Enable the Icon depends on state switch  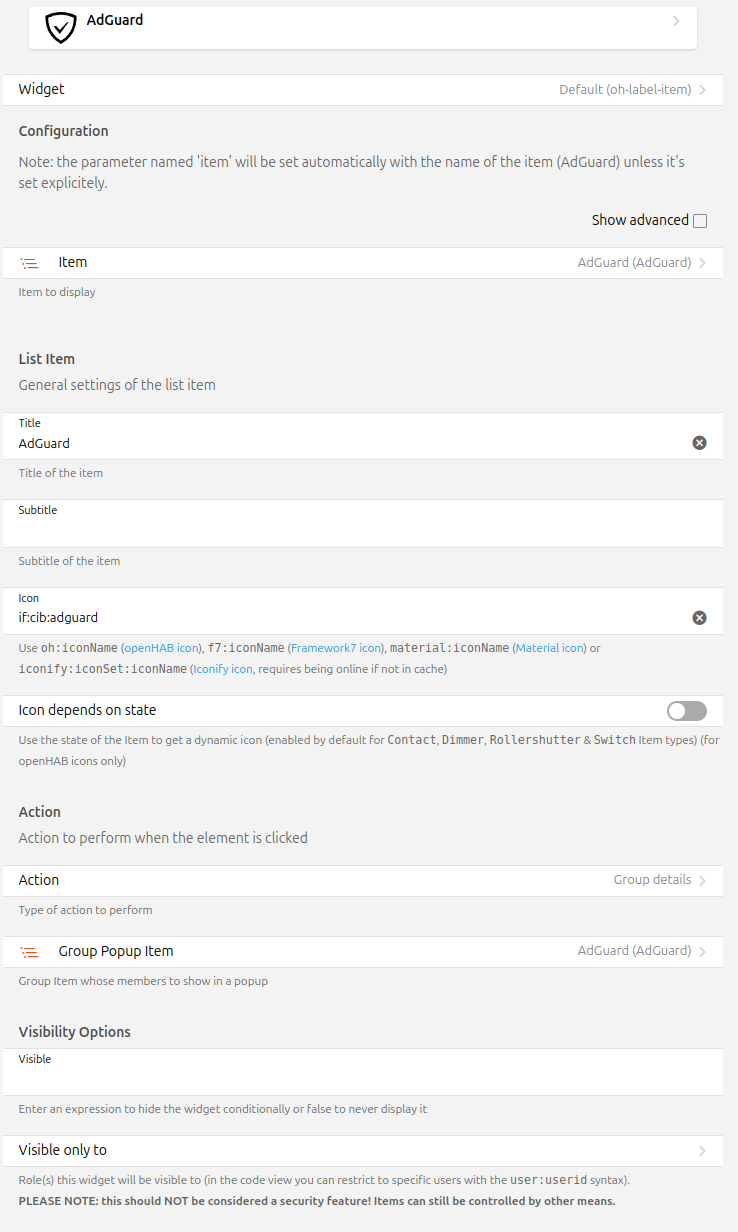coord(687,711)
